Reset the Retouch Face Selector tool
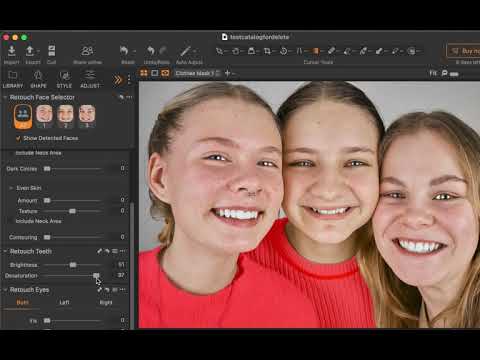This screenshot has height=360, width=480. (x=121, y=97)
